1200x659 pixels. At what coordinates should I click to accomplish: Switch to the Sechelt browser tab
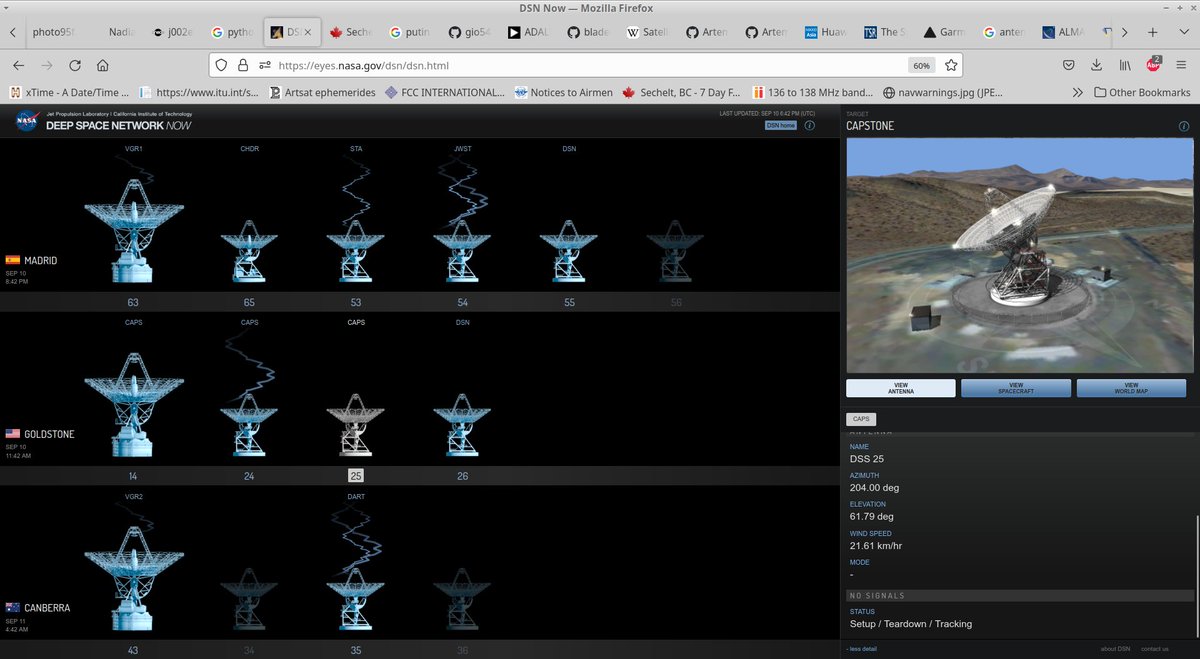pyautogui.click(x=350, y=32)
